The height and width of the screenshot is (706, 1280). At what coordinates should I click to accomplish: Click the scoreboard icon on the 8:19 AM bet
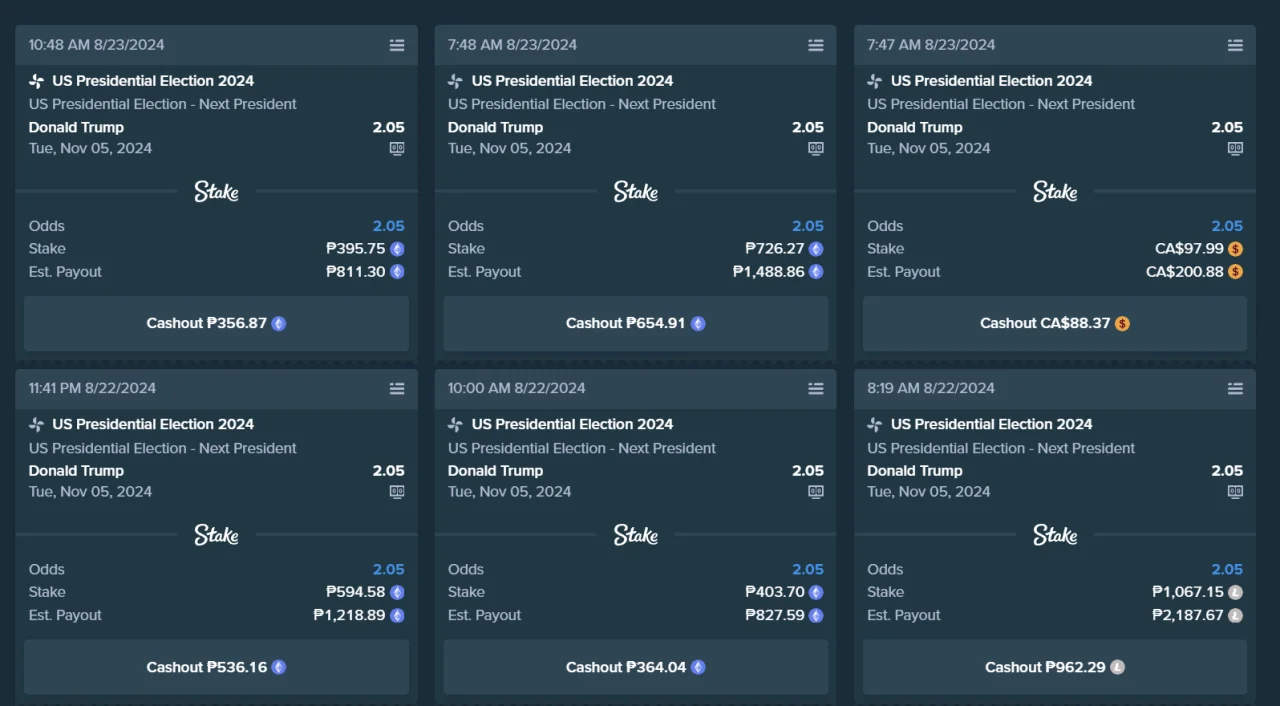point(1235,491)
